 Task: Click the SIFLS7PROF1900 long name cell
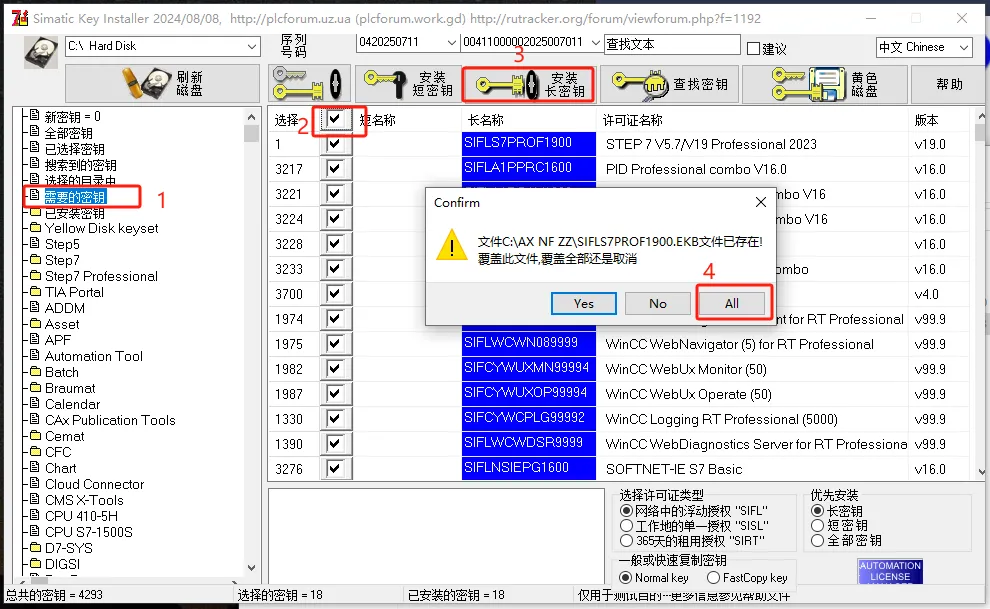[528, 144]
